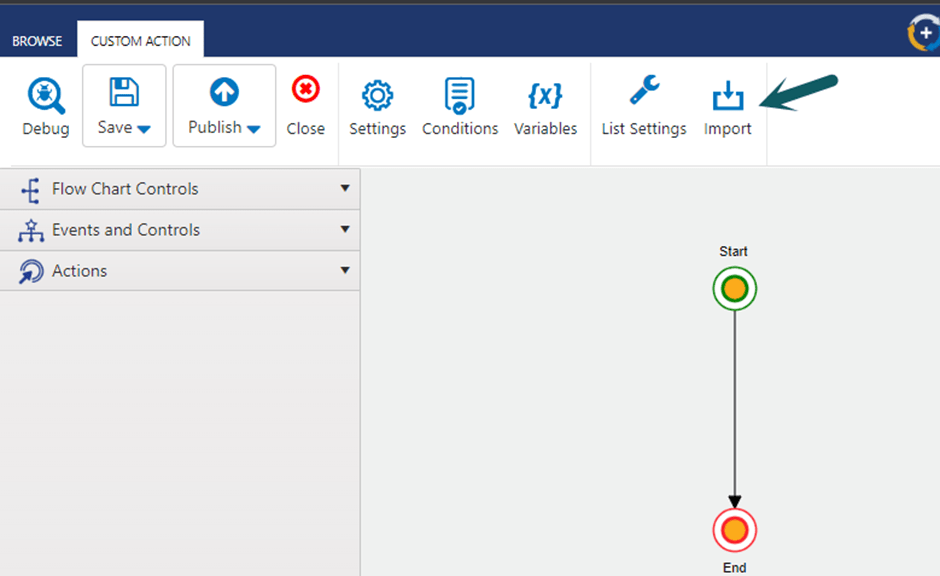Switch to the BROWSE tab
Image resolution: width=940 pixels, height=576 pixels.
37,41
